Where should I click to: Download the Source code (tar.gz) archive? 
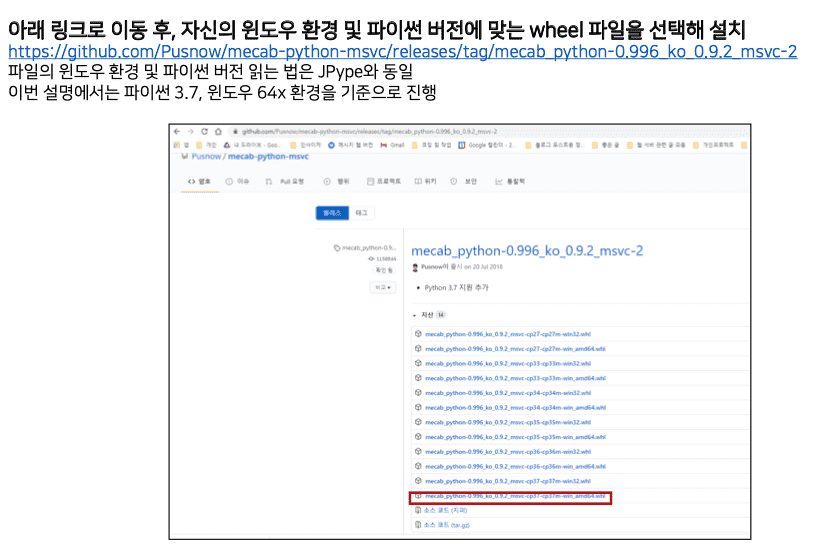pyautogui.click(x=447, y=525)
